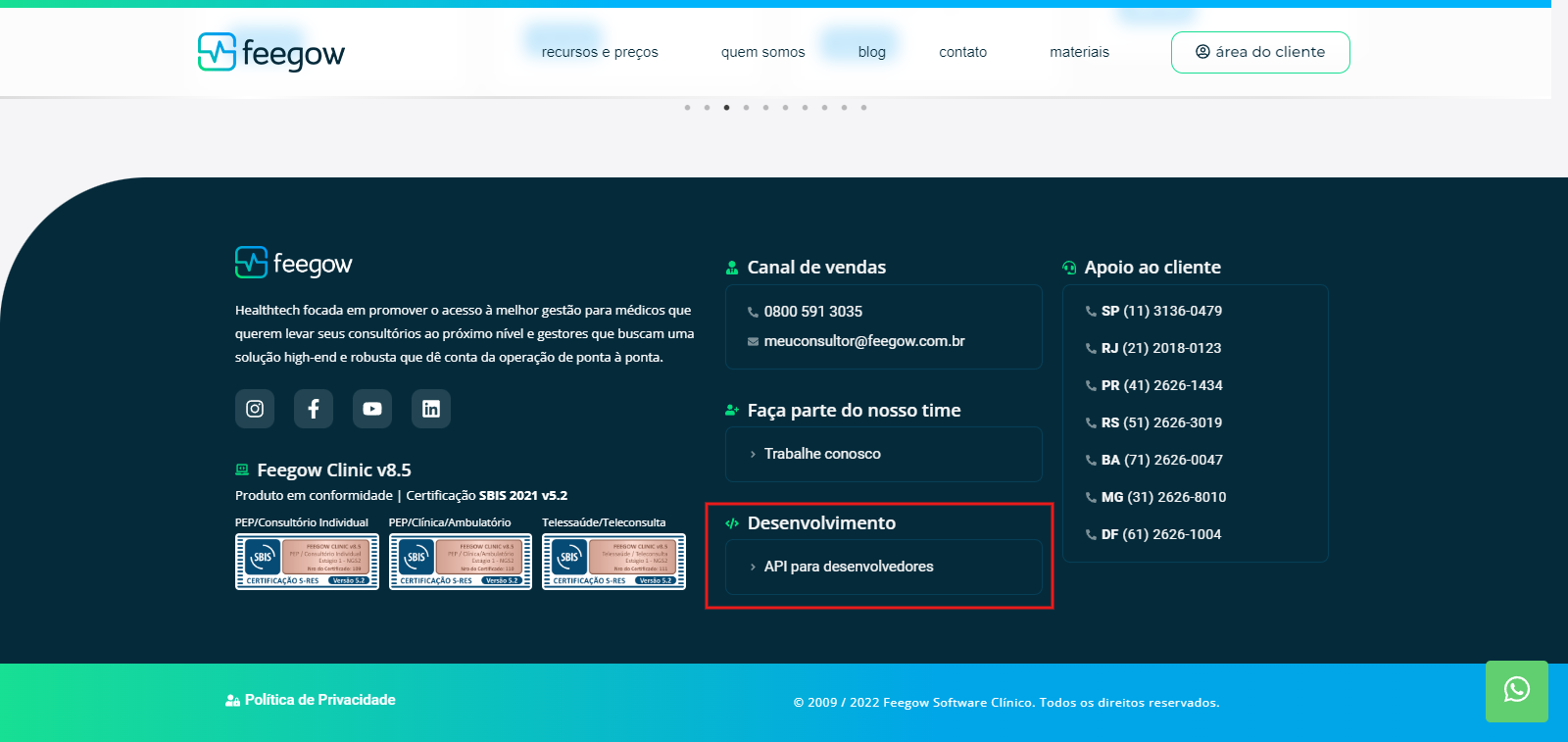Click Certificação SBIS 2021 v5.2 text
The width and height of the screenshot is (1568, 742).
[x=487, y=496]
